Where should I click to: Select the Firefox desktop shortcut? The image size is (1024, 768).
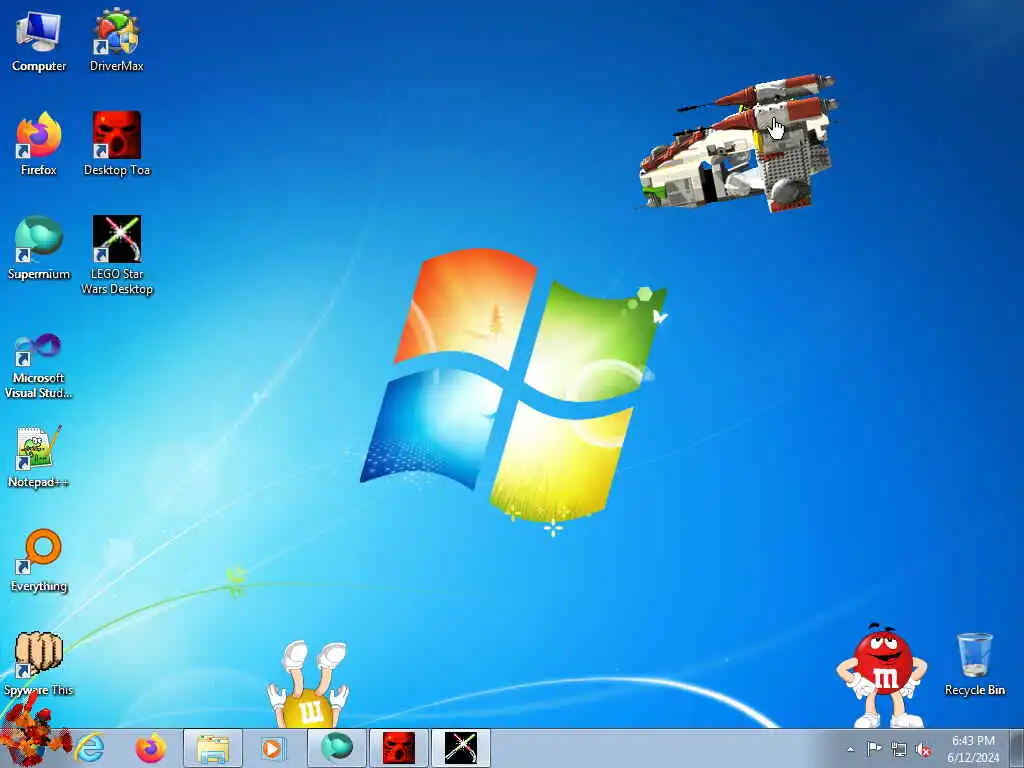point(39,144)
